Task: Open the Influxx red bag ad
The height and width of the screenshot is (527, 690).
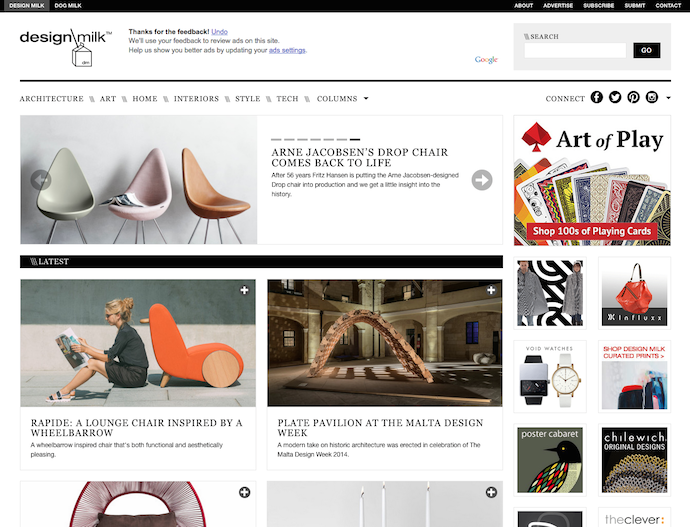Action: (634, 293)
